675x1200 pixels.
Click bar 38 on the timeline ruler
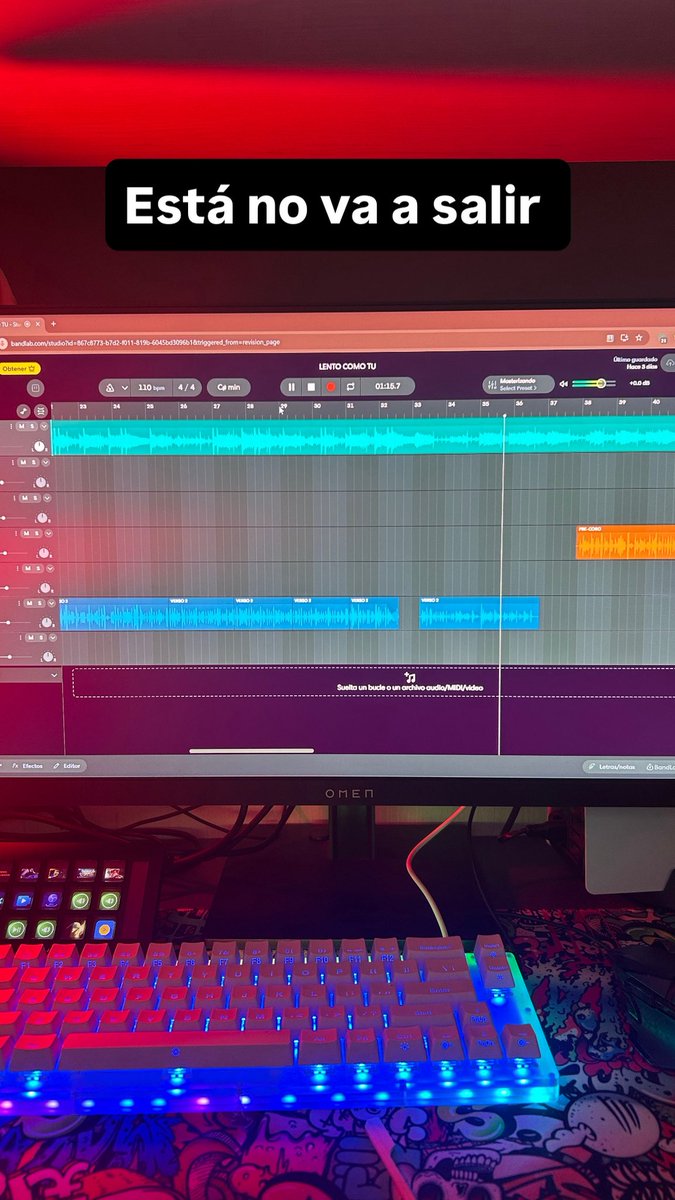point(588,403)
